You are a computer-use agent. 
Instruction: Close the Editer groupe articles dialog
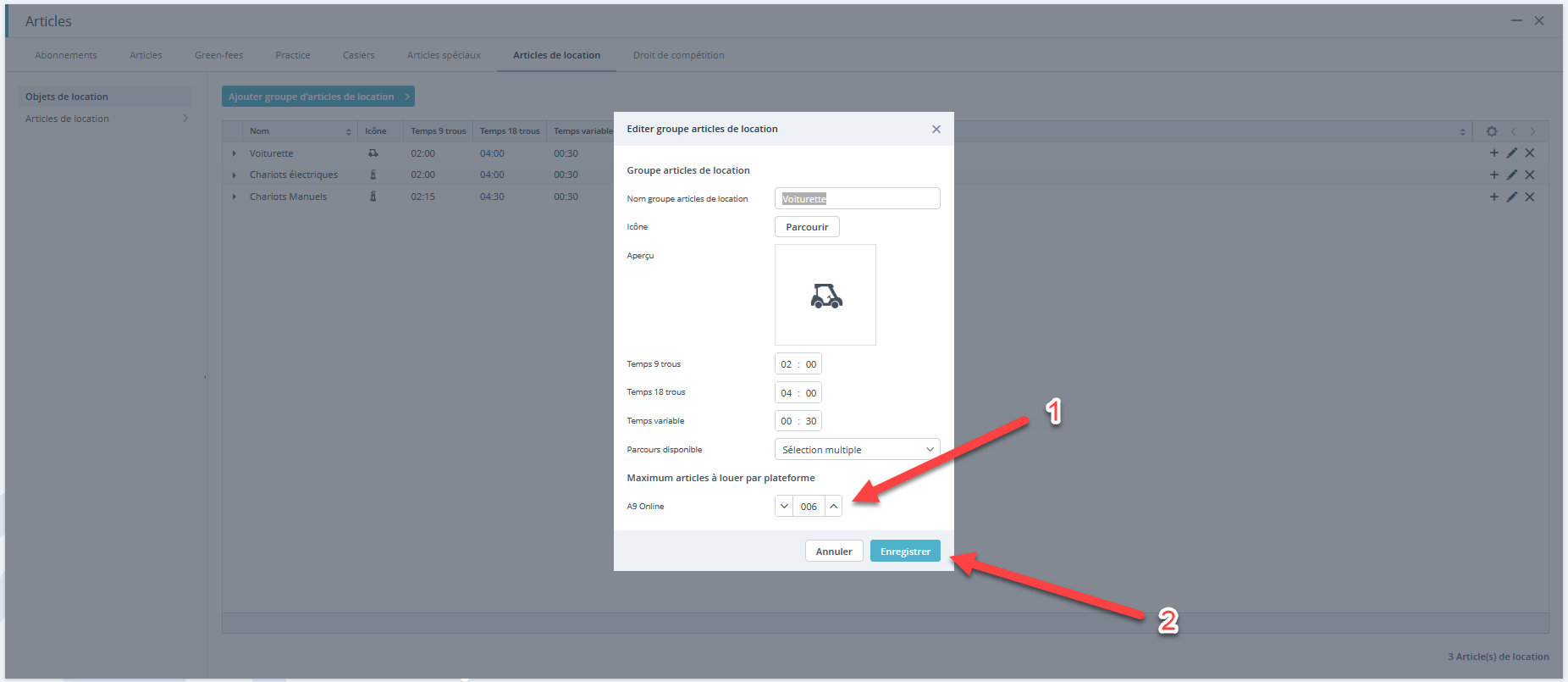[x=936, y=129]
